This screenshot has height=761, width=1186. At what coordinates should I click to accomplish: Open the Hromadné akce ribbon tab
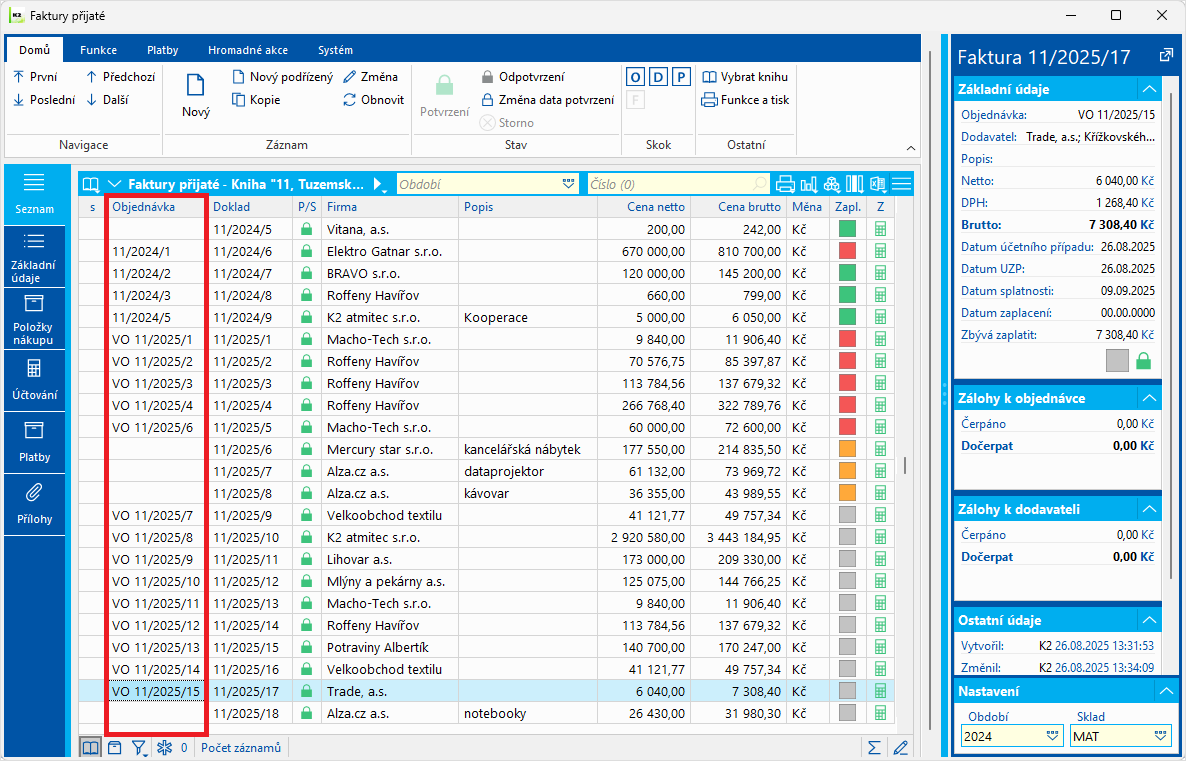(x=248, y=50)
